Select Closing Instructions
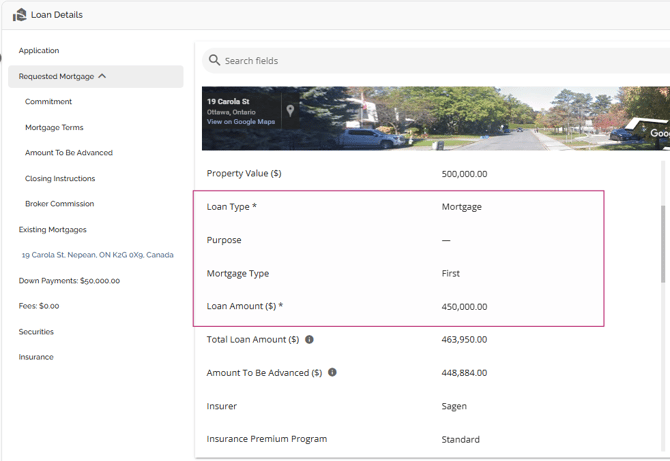Viewport: 670px width, 461px height. pos(60,179)
